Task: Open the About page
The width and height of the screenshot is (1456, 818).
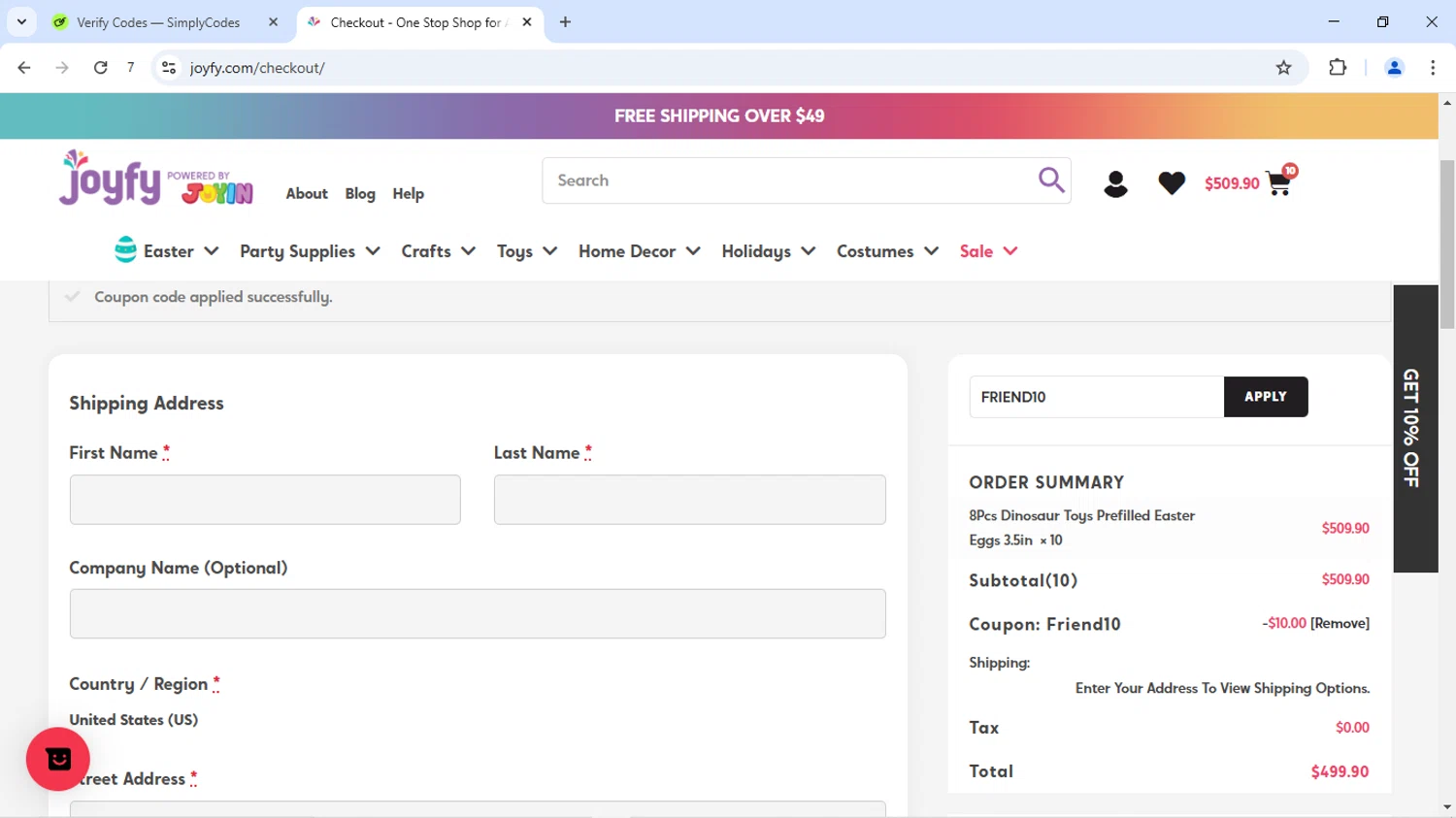Action: [x=307, y=194]
